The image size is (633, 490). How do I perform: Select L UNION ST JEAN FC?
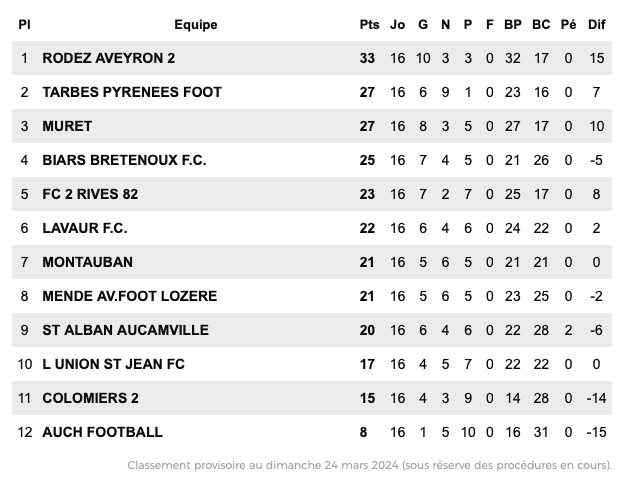[113, 364]
